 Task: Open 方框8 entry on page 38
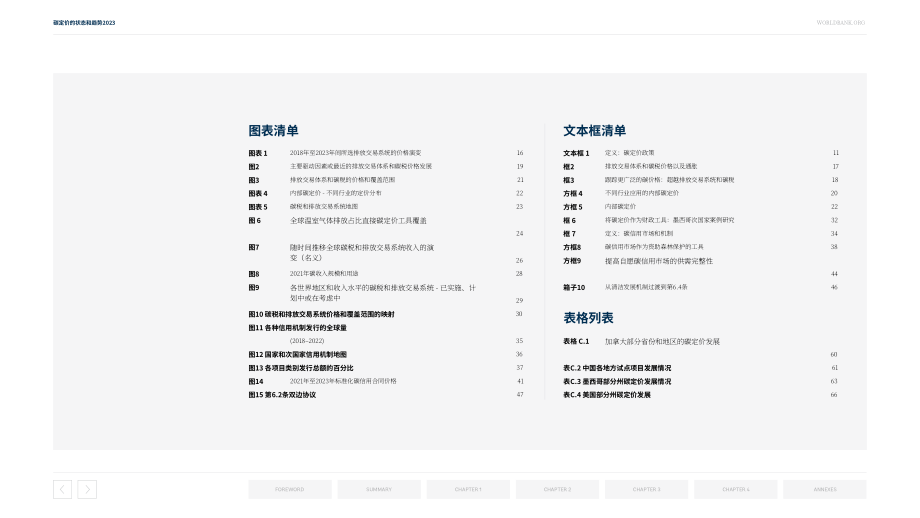pos(701,247)
